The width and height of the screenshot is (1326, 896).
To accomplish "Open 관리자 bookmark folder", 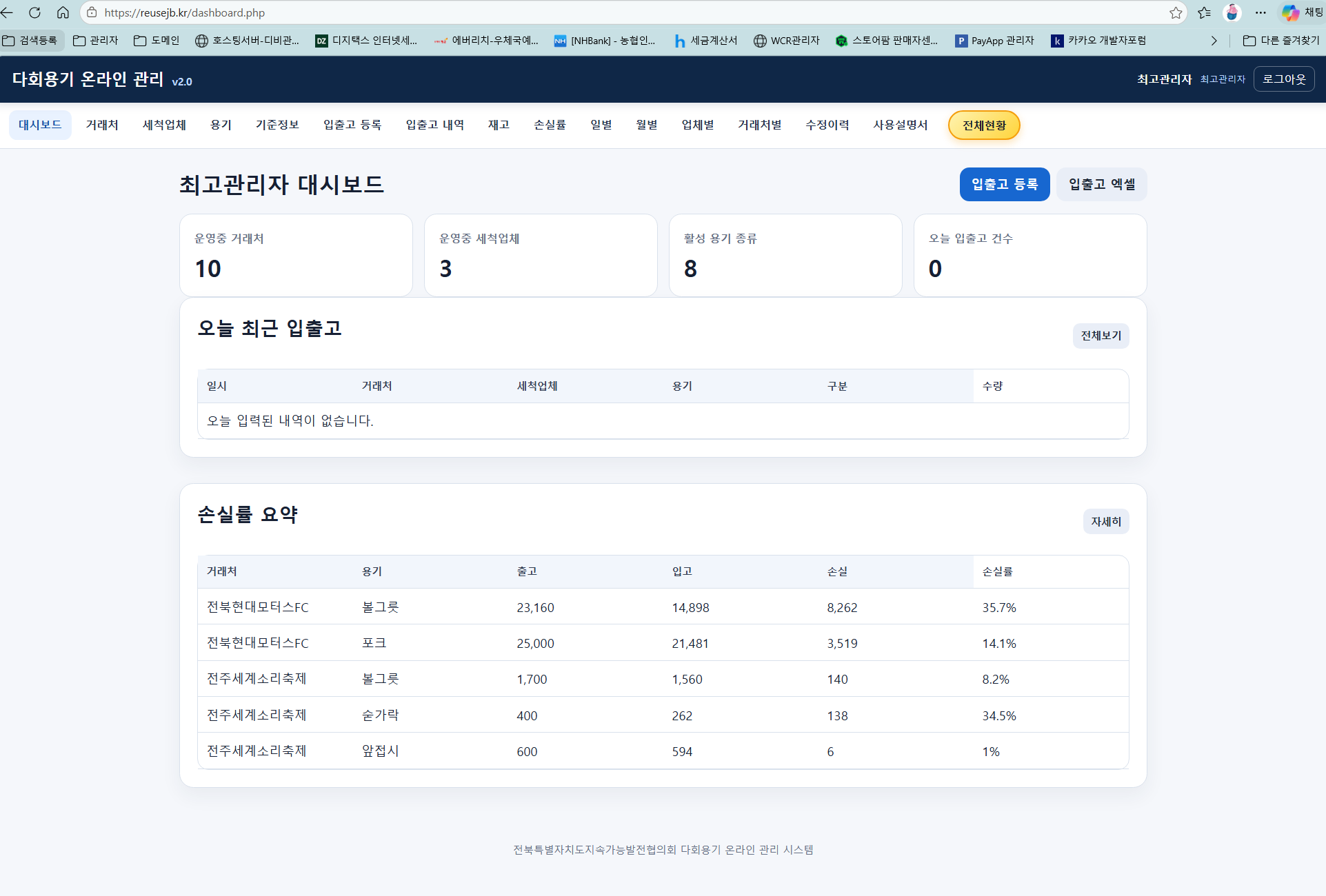I will pos(96,41).
